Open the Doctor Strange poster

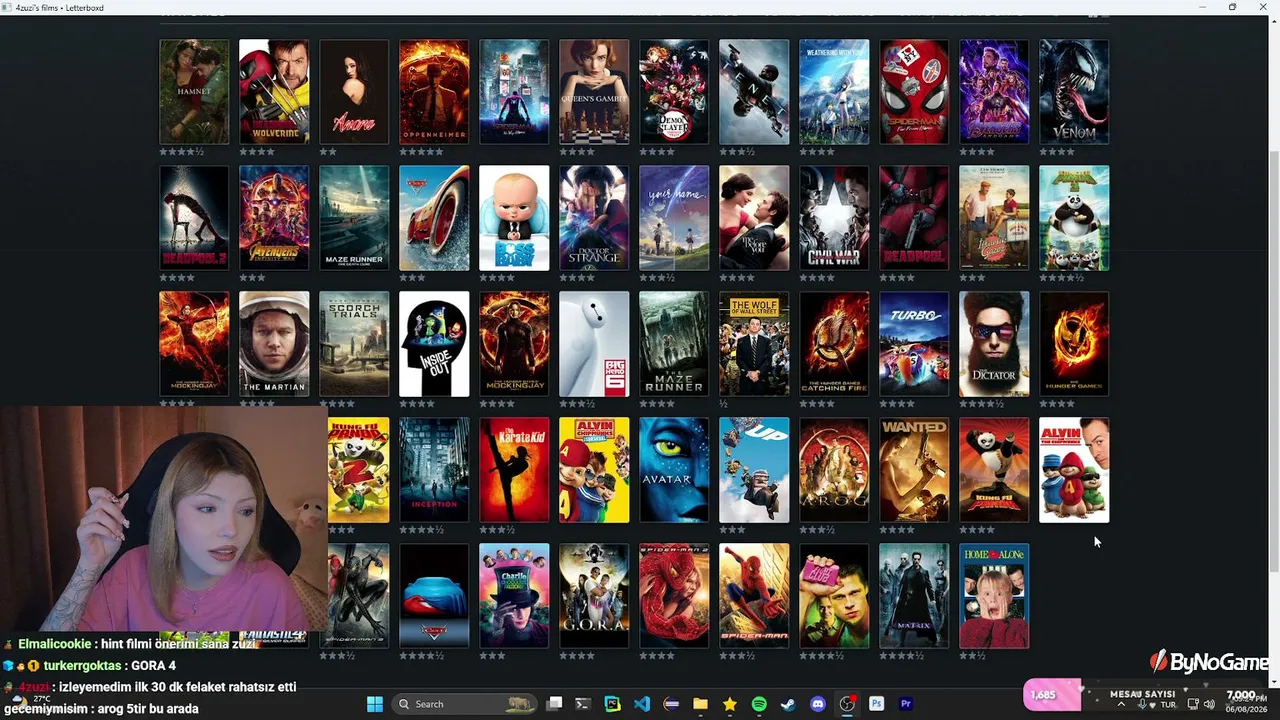[594, 218]
